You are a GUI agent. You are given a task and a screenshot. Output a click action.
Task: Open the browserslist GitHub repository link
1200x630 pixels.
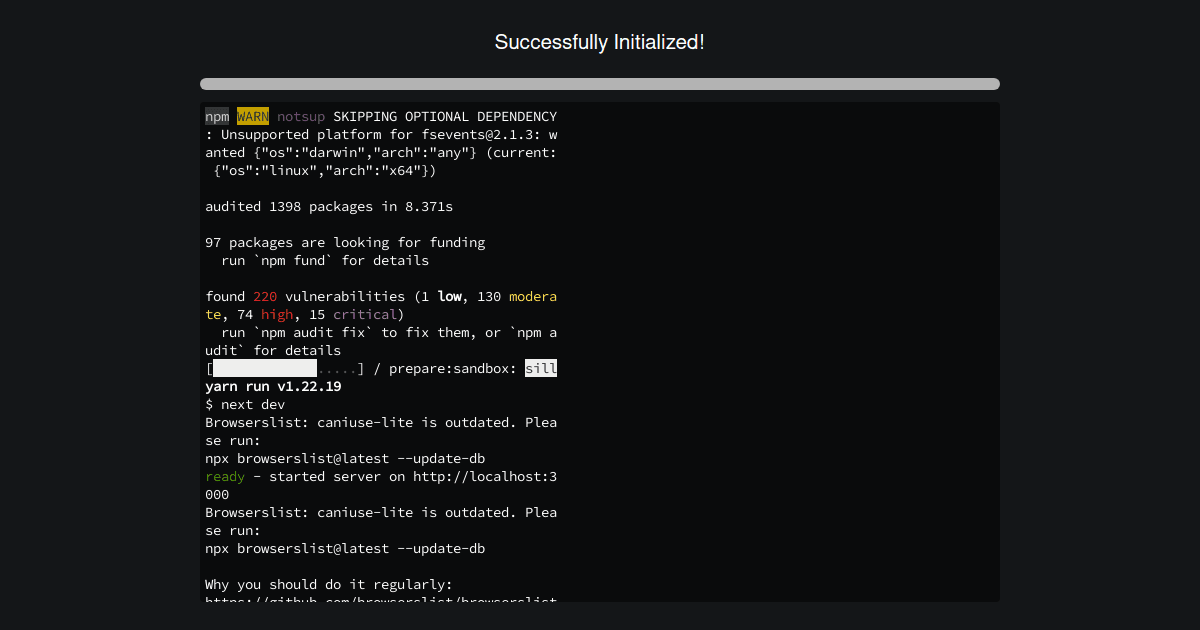380,600
